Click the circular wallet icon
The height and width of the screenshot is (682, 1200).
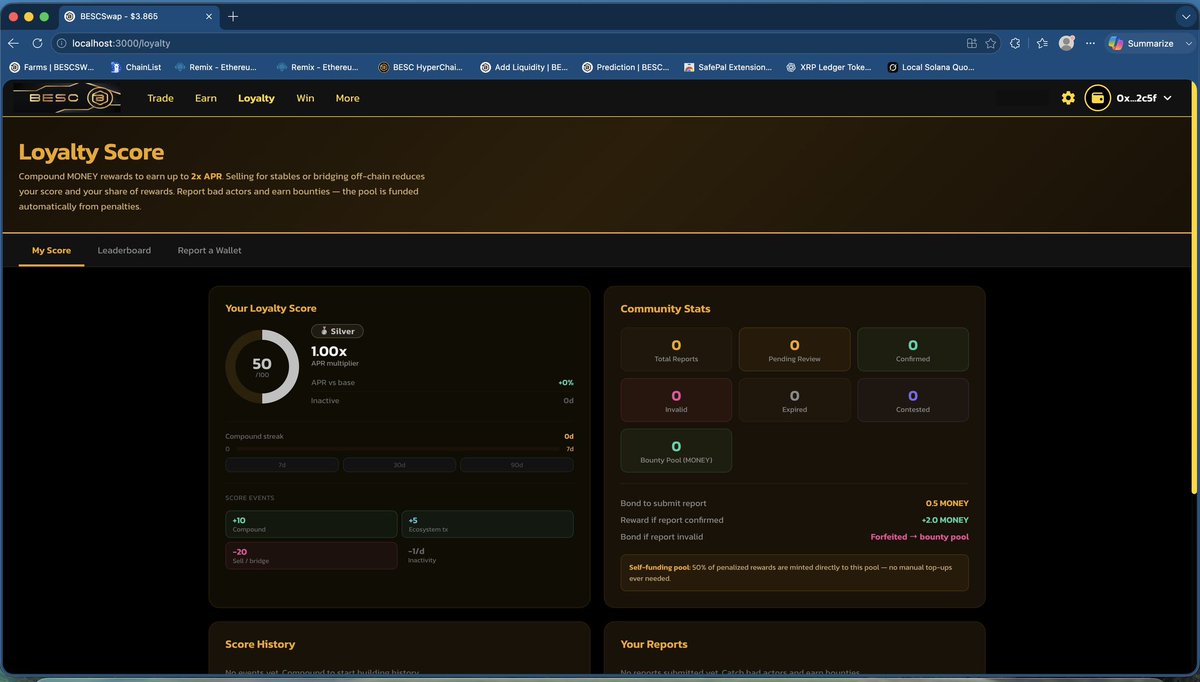[1097, 98]
